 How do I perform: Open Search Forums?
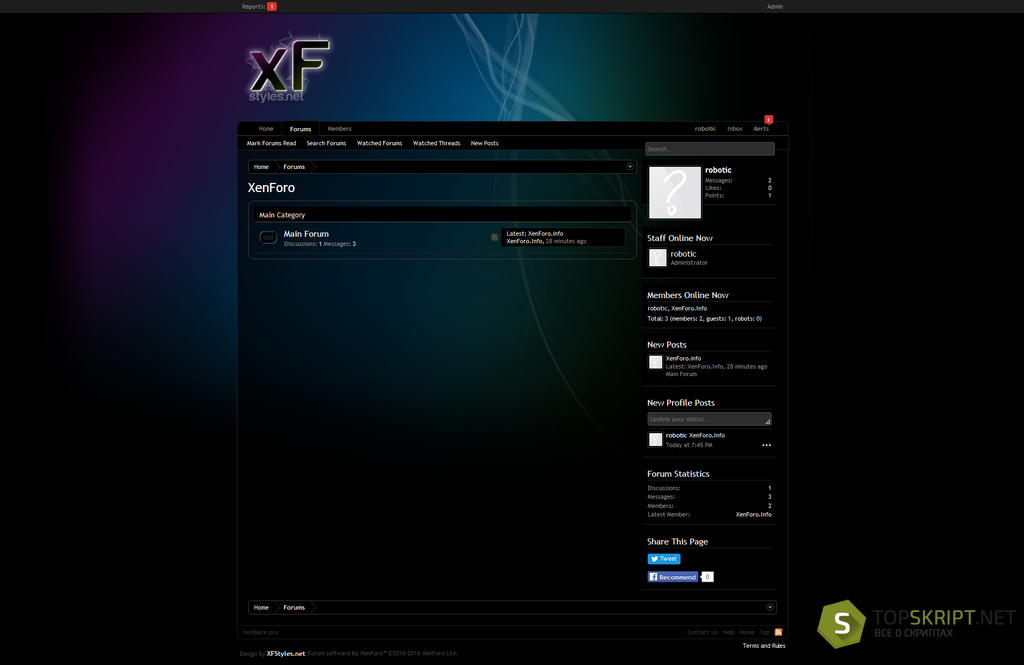coord(327,143)
